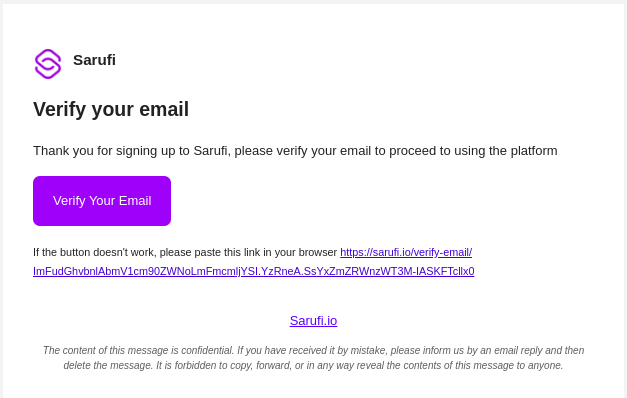Click the disclaimer line starting "delete the message"
The height and width of the screenshot is (398, 627).
[314, 366]
